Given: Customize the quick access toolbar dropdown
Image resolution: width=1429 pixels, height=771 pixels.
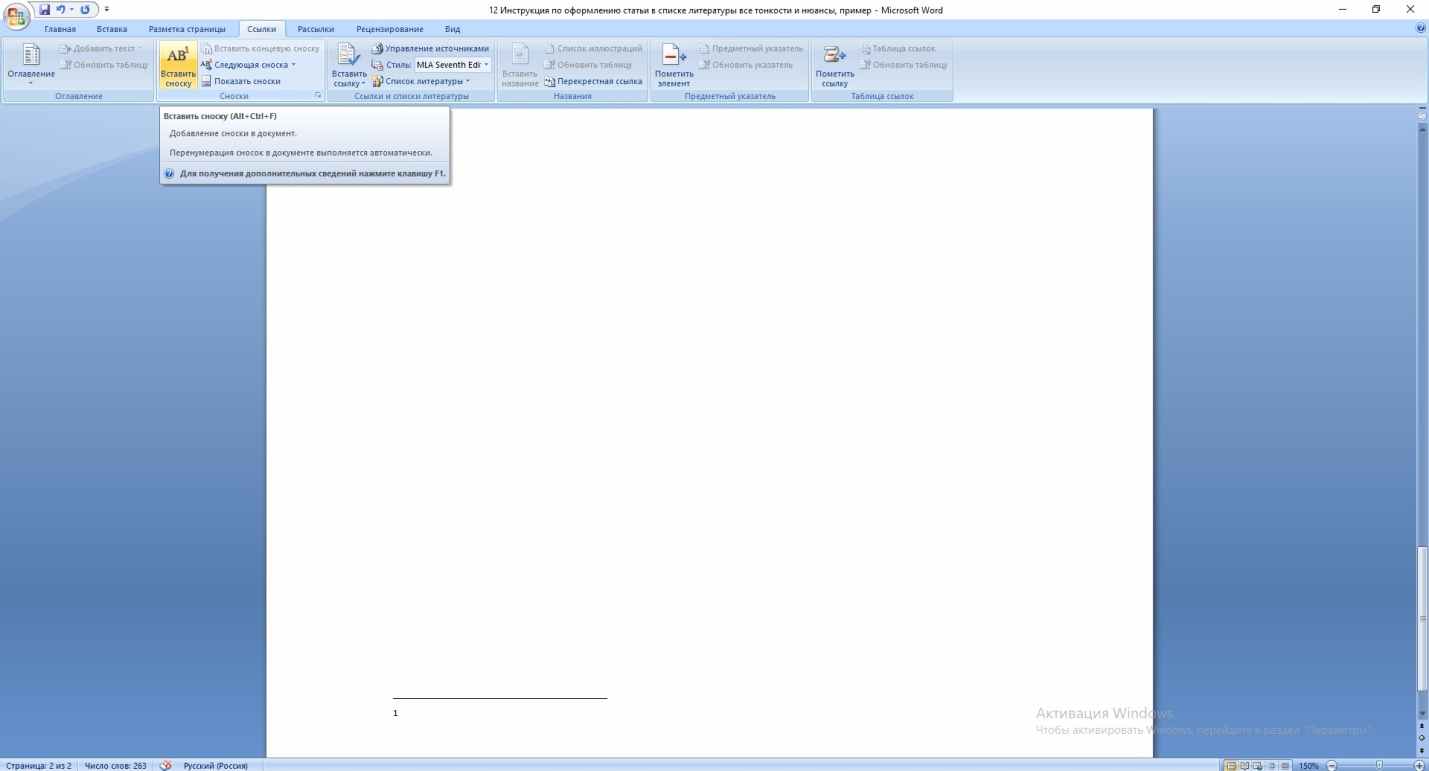Looking at the screenshot, I should click(x=105, y=10).
